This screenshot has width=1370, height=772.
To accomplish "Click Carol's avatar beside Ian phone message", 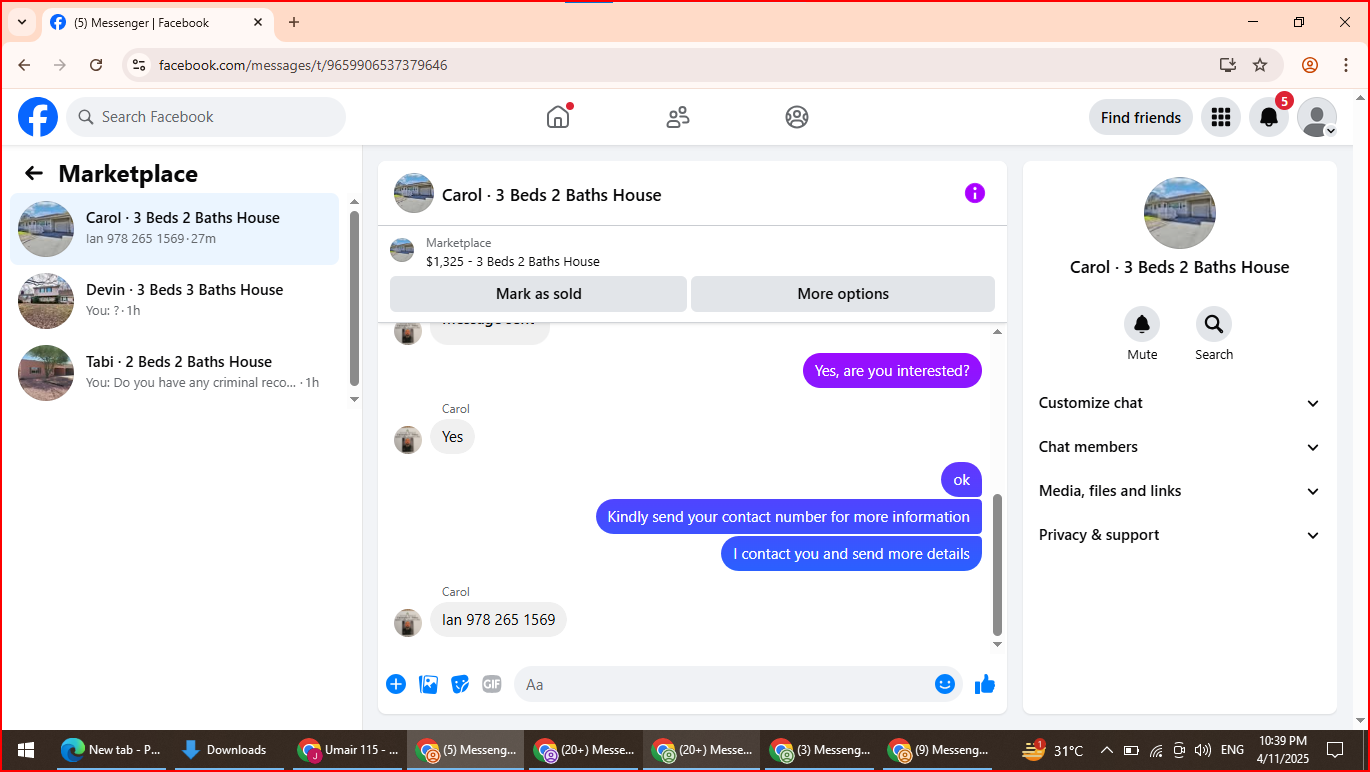I will pos(408,623).
